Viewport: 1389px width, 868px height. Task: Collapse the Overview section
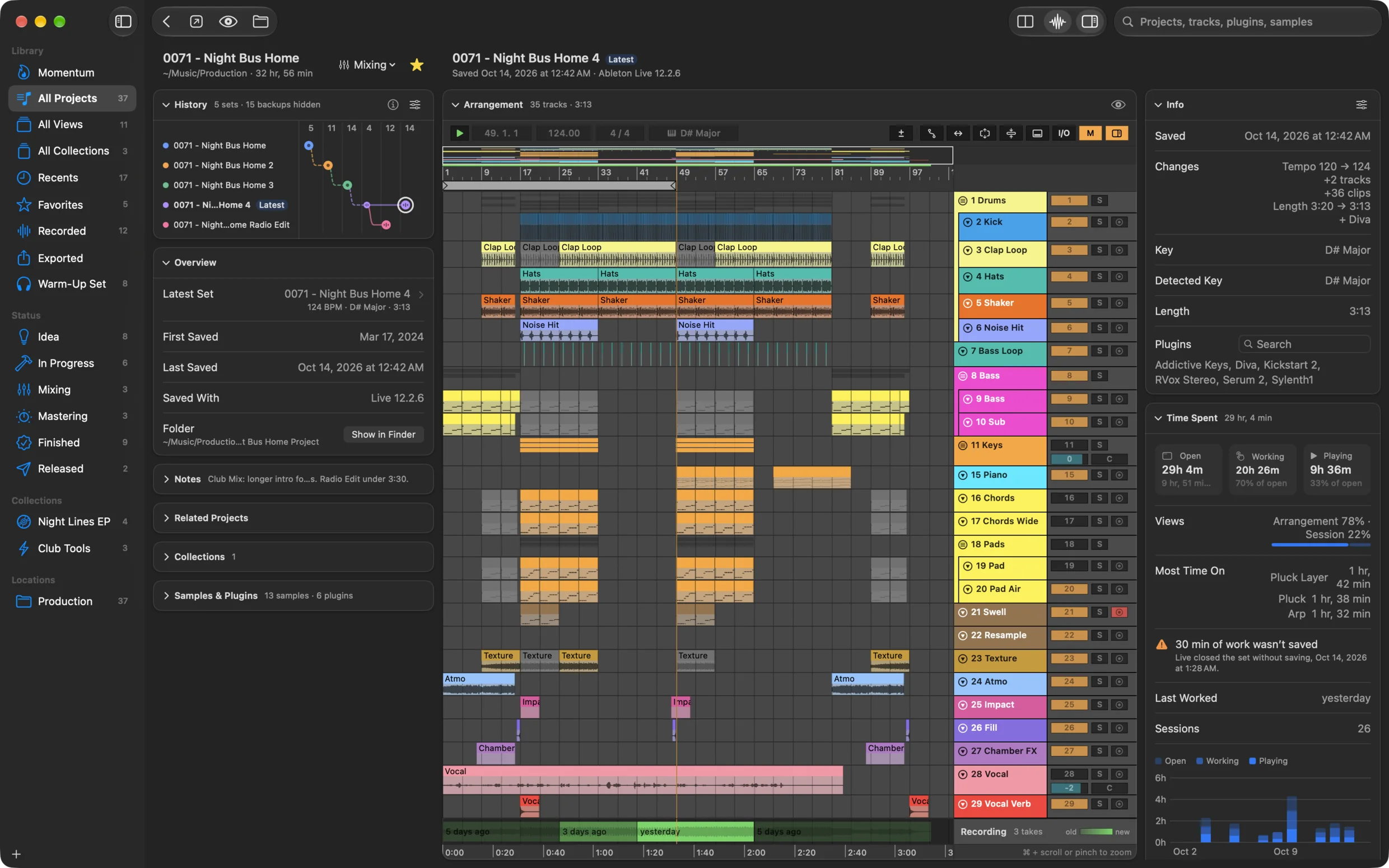[x=166, y=262]
